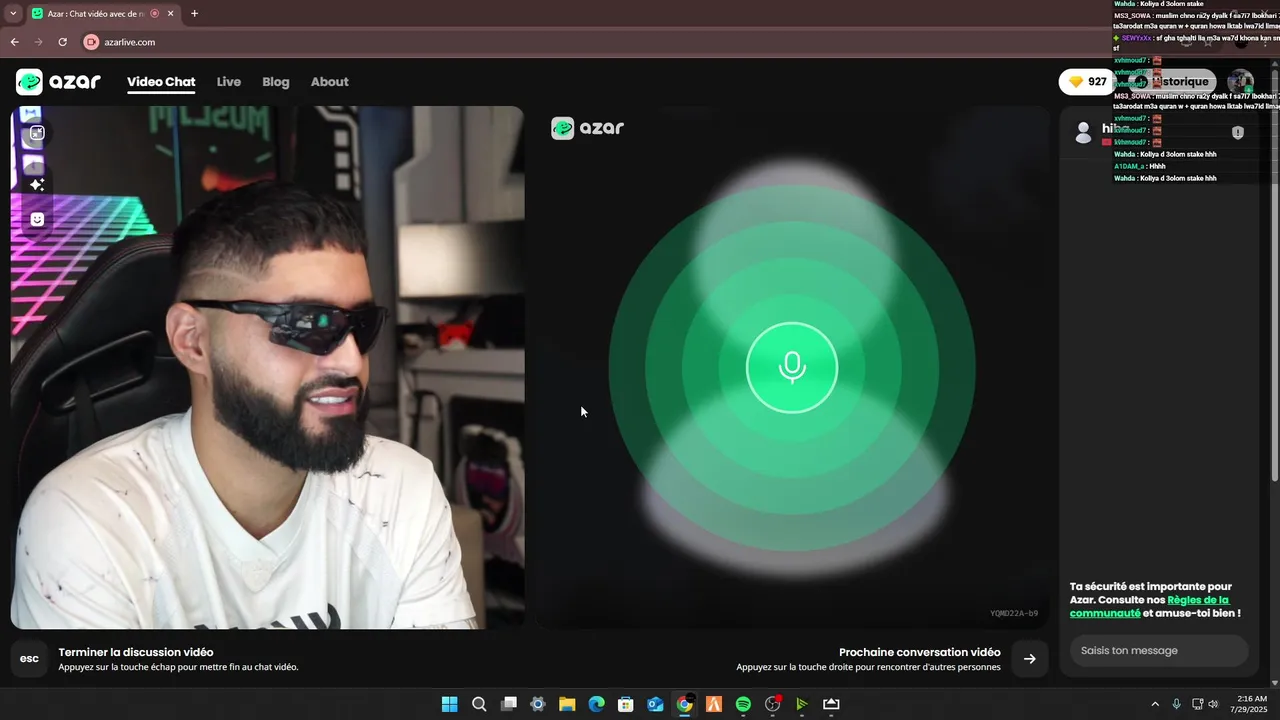Toggle the green microphone button

coord(792,368)
